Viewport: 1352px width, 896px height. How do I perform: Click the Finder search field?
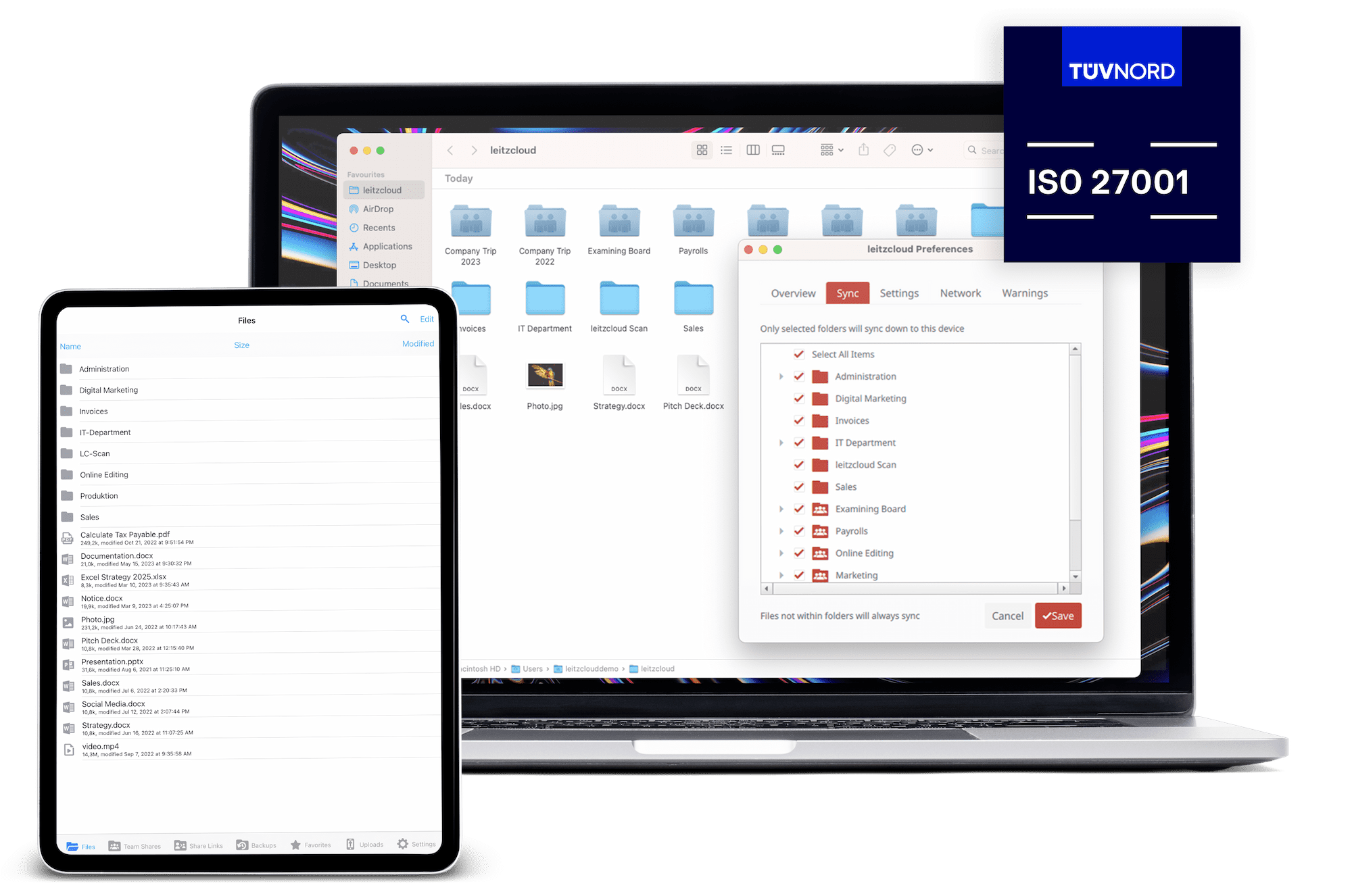[x=984, y=150]
